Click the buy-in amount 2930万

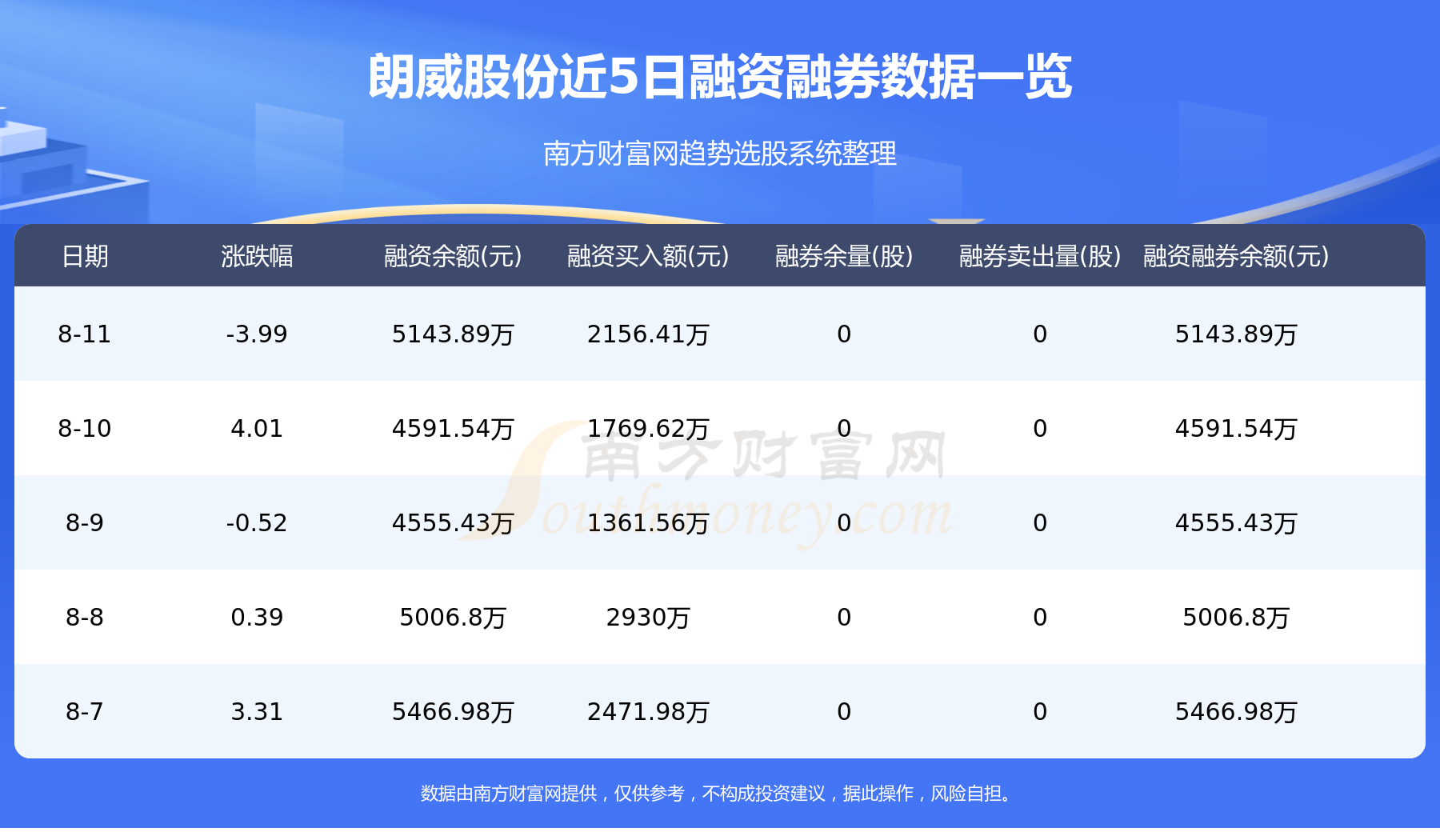(648, 617)
